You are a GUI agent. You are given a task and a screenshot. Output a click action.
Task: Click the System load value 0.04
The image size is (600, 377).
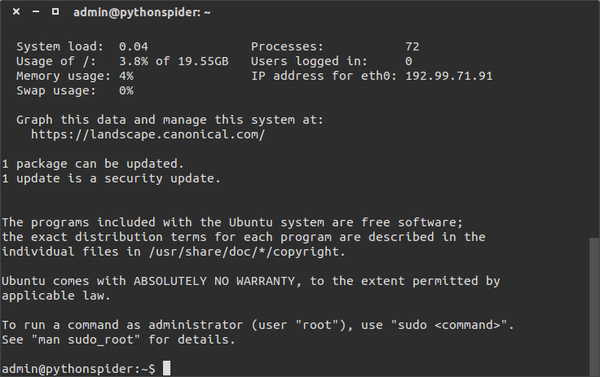tap(133, 47)
